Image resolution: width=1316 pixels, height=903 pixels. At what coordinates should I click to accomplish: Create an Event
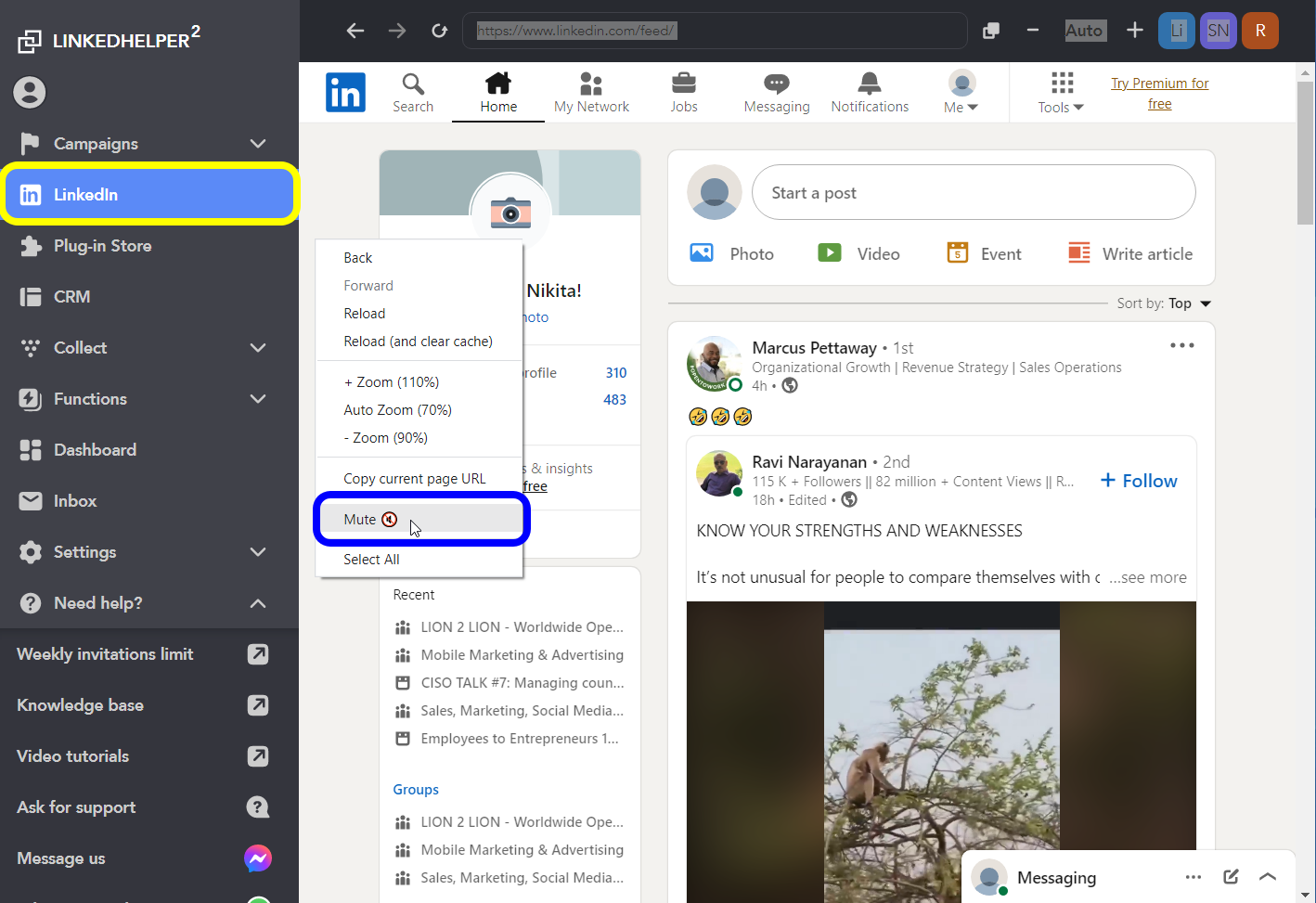pyautogui.click(x=984, y=253)
